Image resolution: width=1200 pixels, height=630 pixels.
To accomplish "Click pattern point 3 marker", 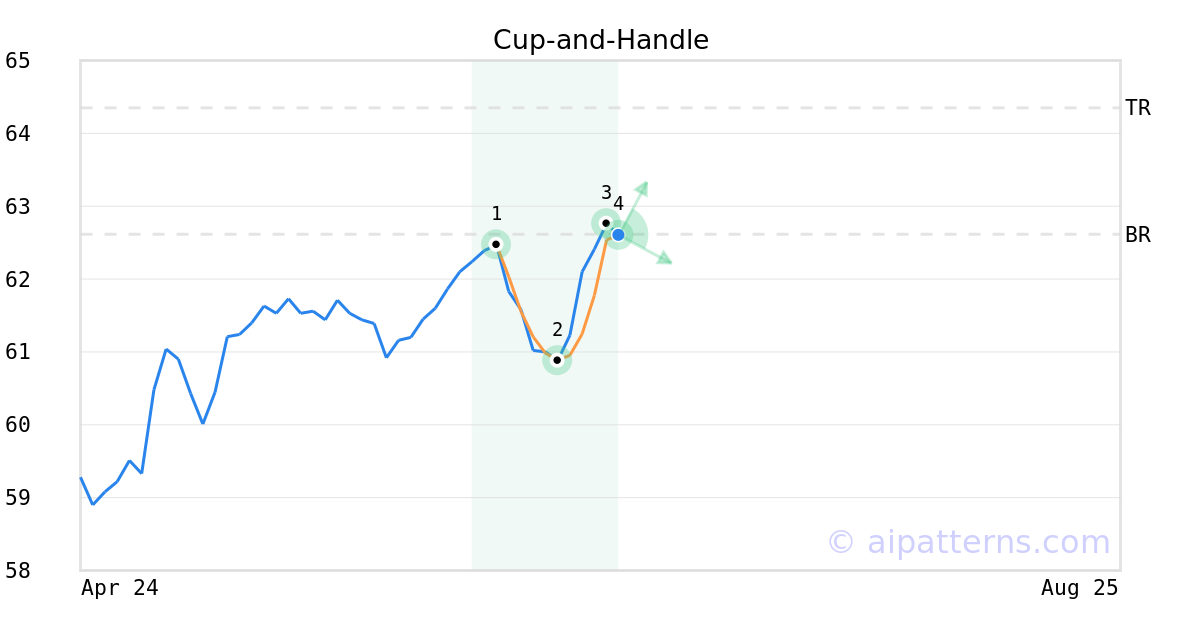I will point(605,223).
